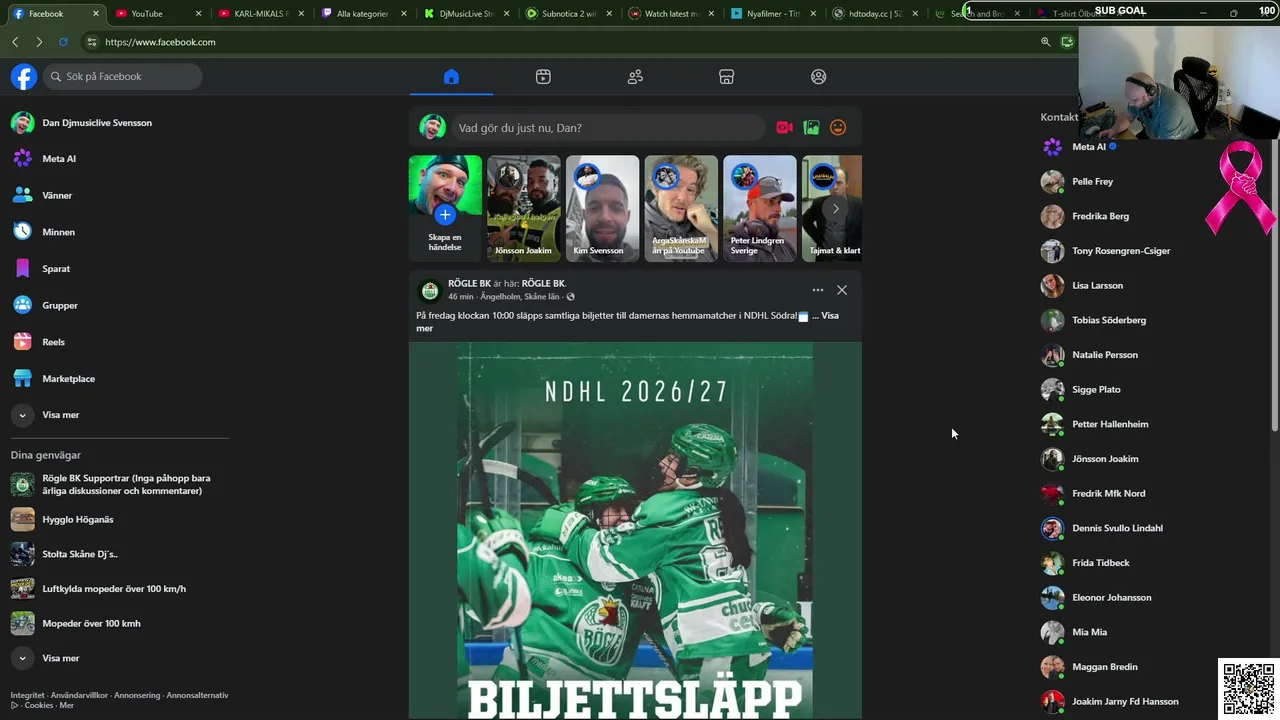Open Skapa en händelse story card
This screenshot has height=720, width=1280.
[x=445, y=208]
